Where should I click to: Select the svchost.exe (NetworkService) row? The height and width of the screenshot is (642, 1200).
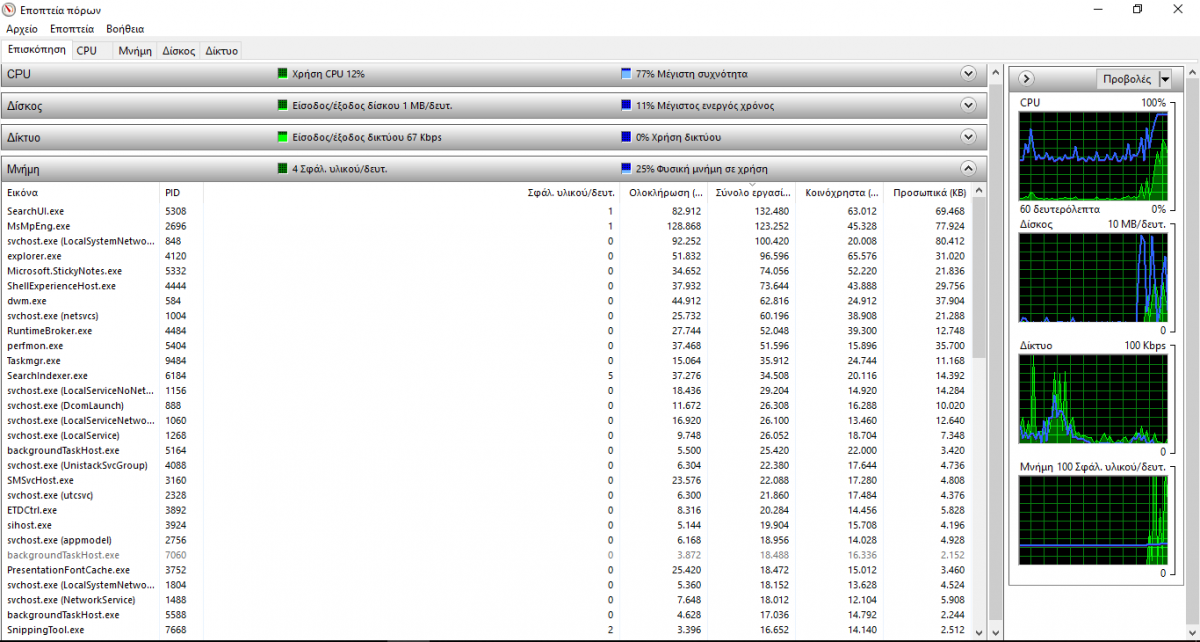tap(487, 600)
